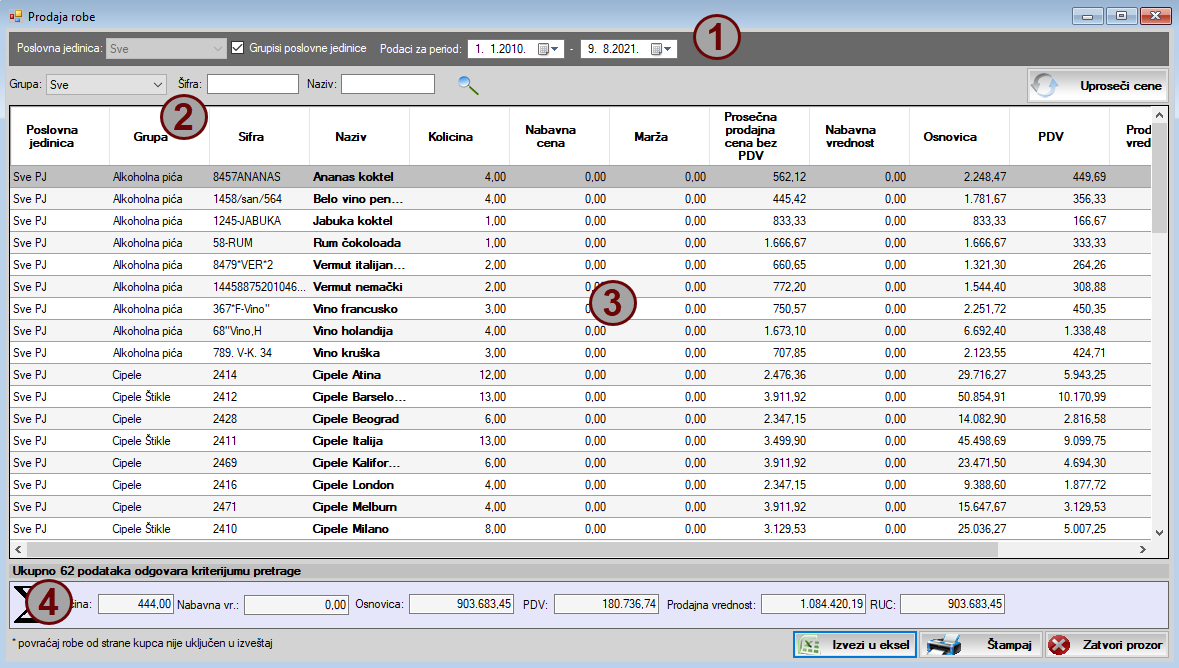Select the Vermut nemački row
Viewport: 1179px width, 668px height.
580,287
